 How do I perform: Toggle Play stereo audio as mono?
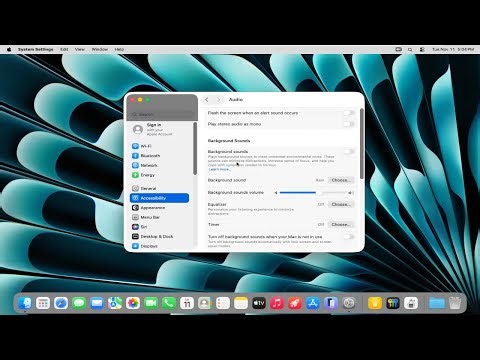[348, 124]
